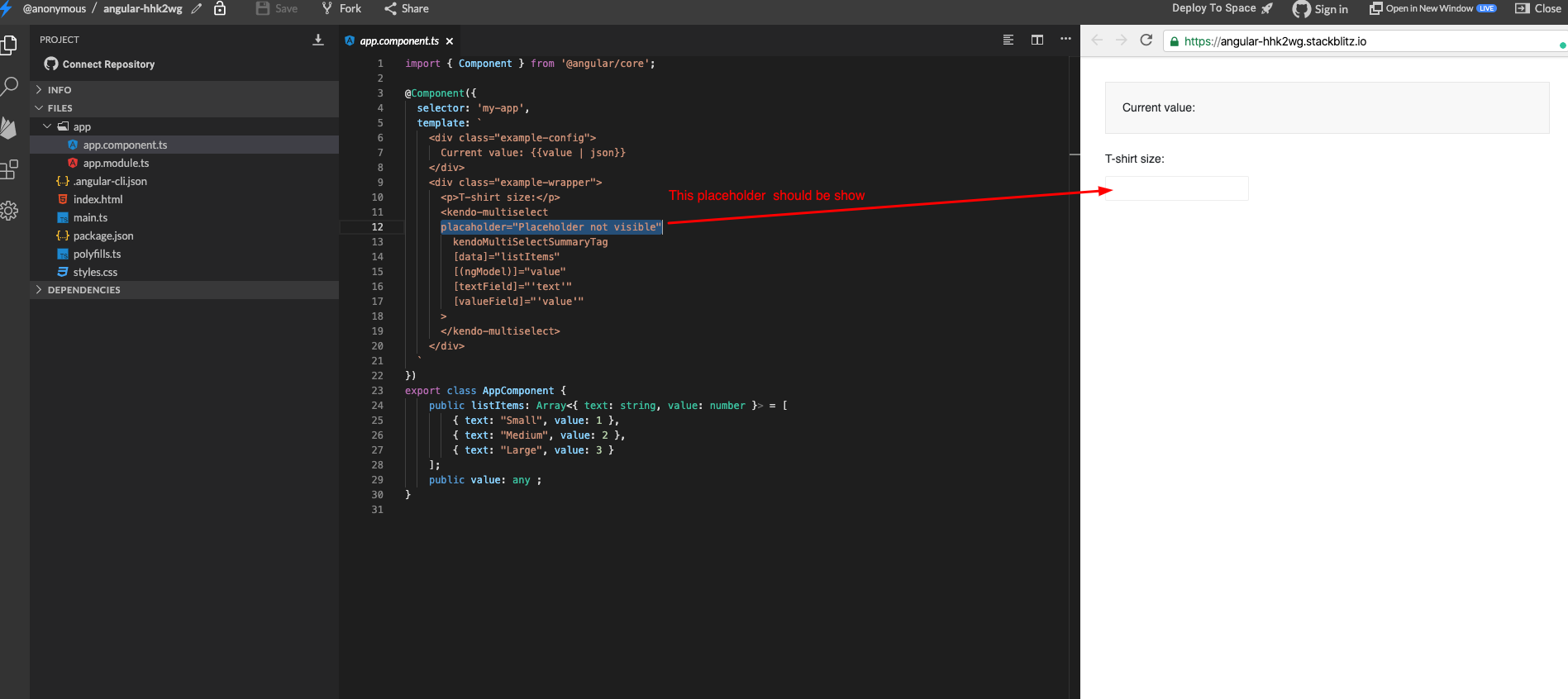Open app.module.ts file
Viewport: 1568px width, 699px height.
pyautogui.click(x=184, y=163)
